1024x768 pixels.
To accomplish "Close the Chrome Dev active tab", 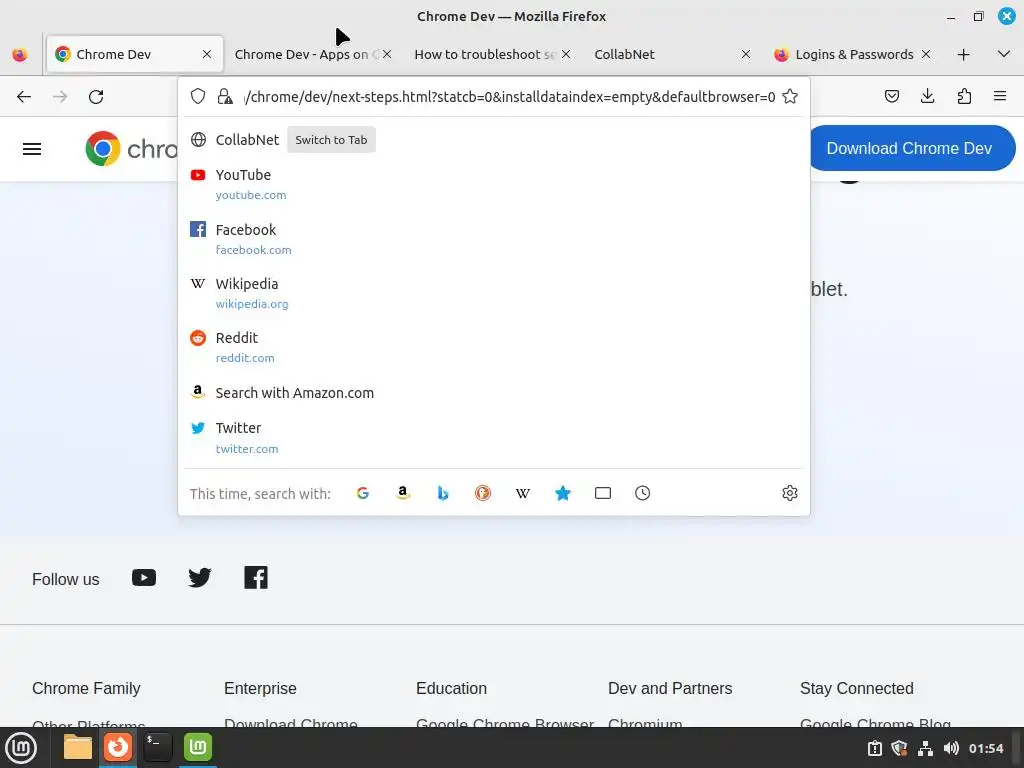I will (207, 54).
